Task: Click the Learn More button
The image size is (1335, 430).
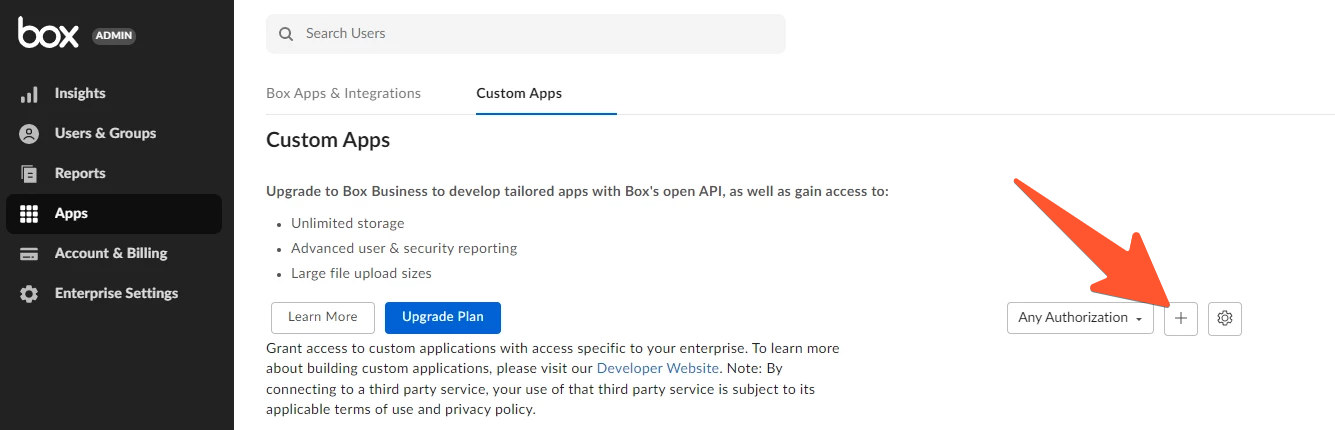Action: [x=323, y=317]
